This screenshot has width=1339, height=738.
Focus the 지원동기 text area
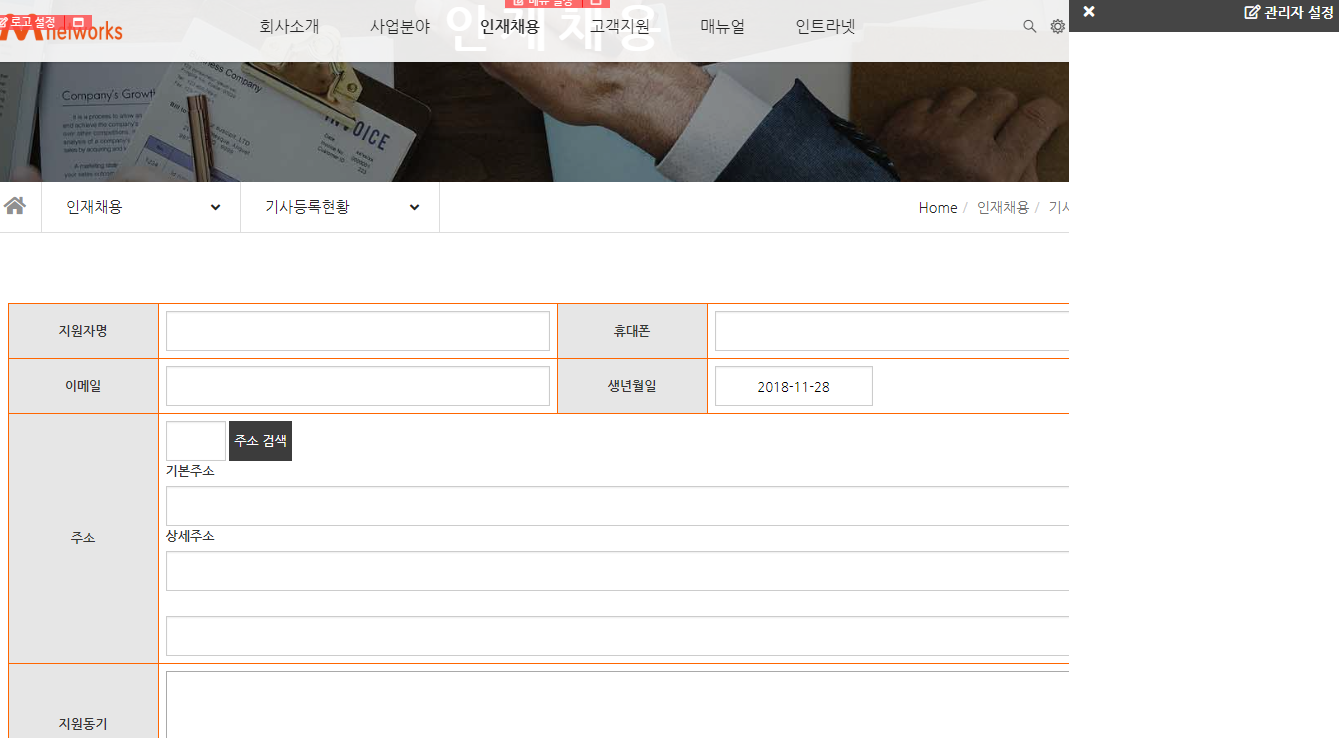pos(617,705)
